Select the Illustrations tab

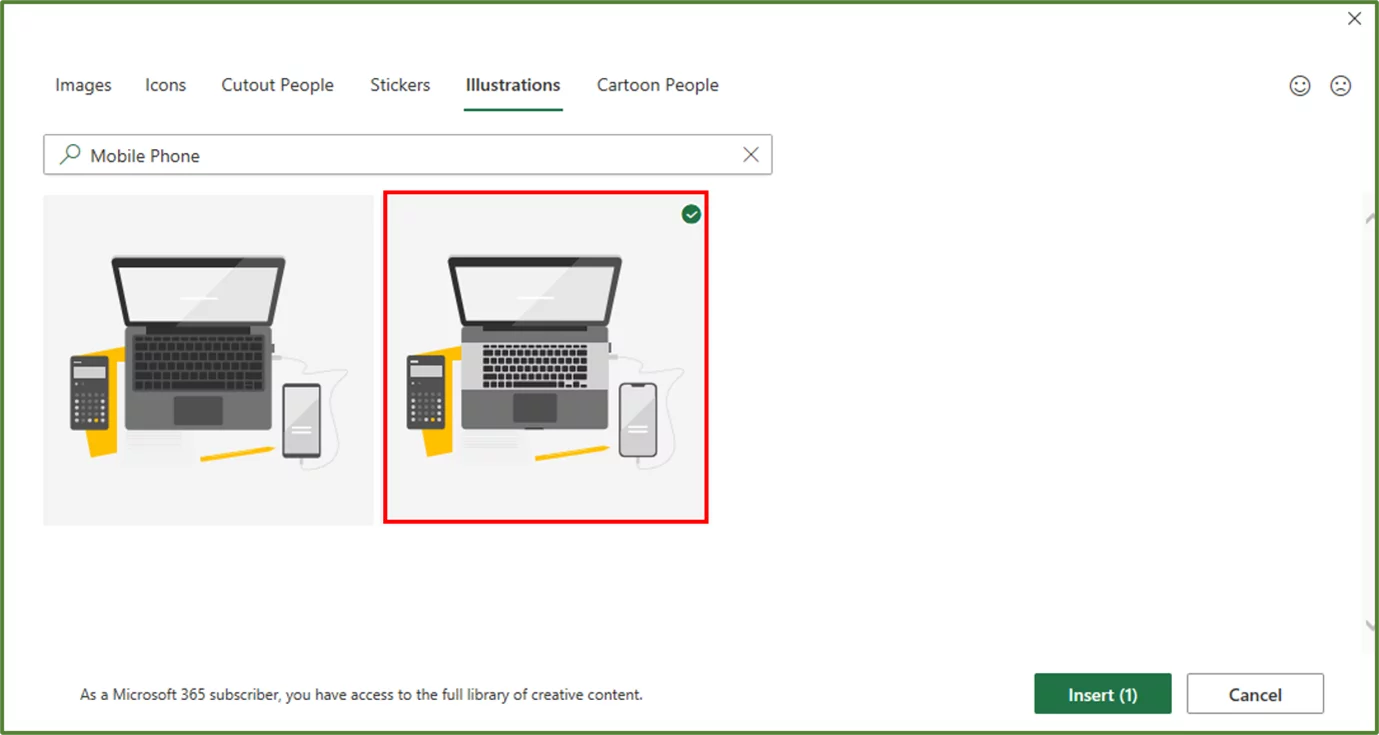pos(512,85)
